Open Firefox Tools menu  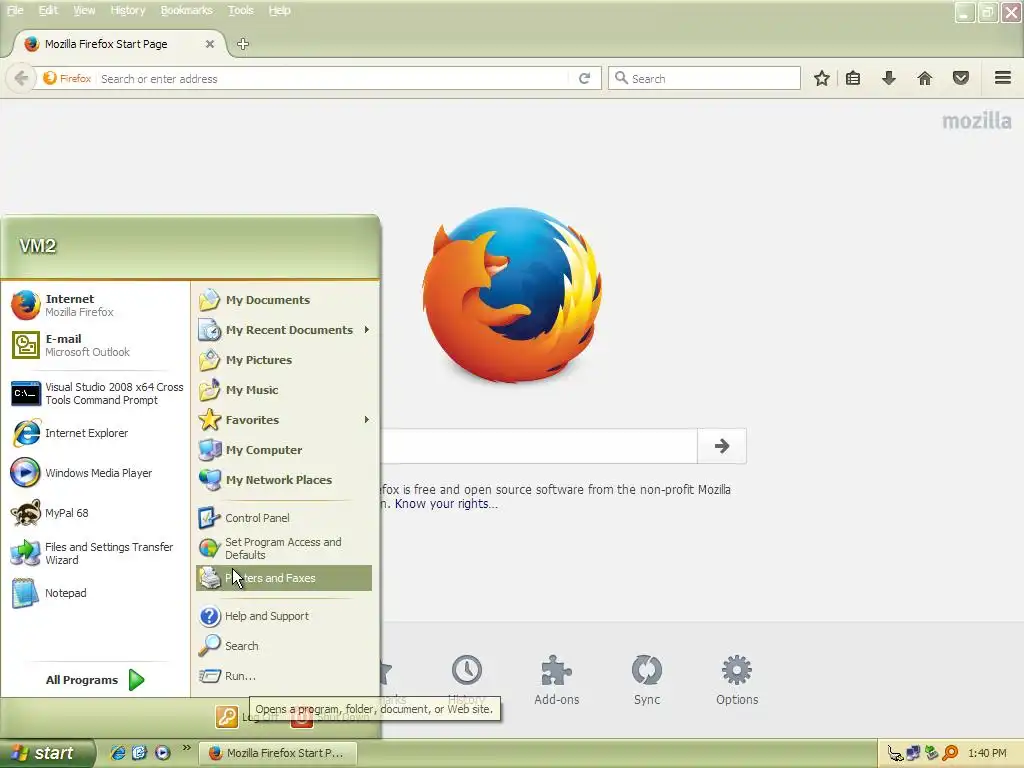click(240, 10)
